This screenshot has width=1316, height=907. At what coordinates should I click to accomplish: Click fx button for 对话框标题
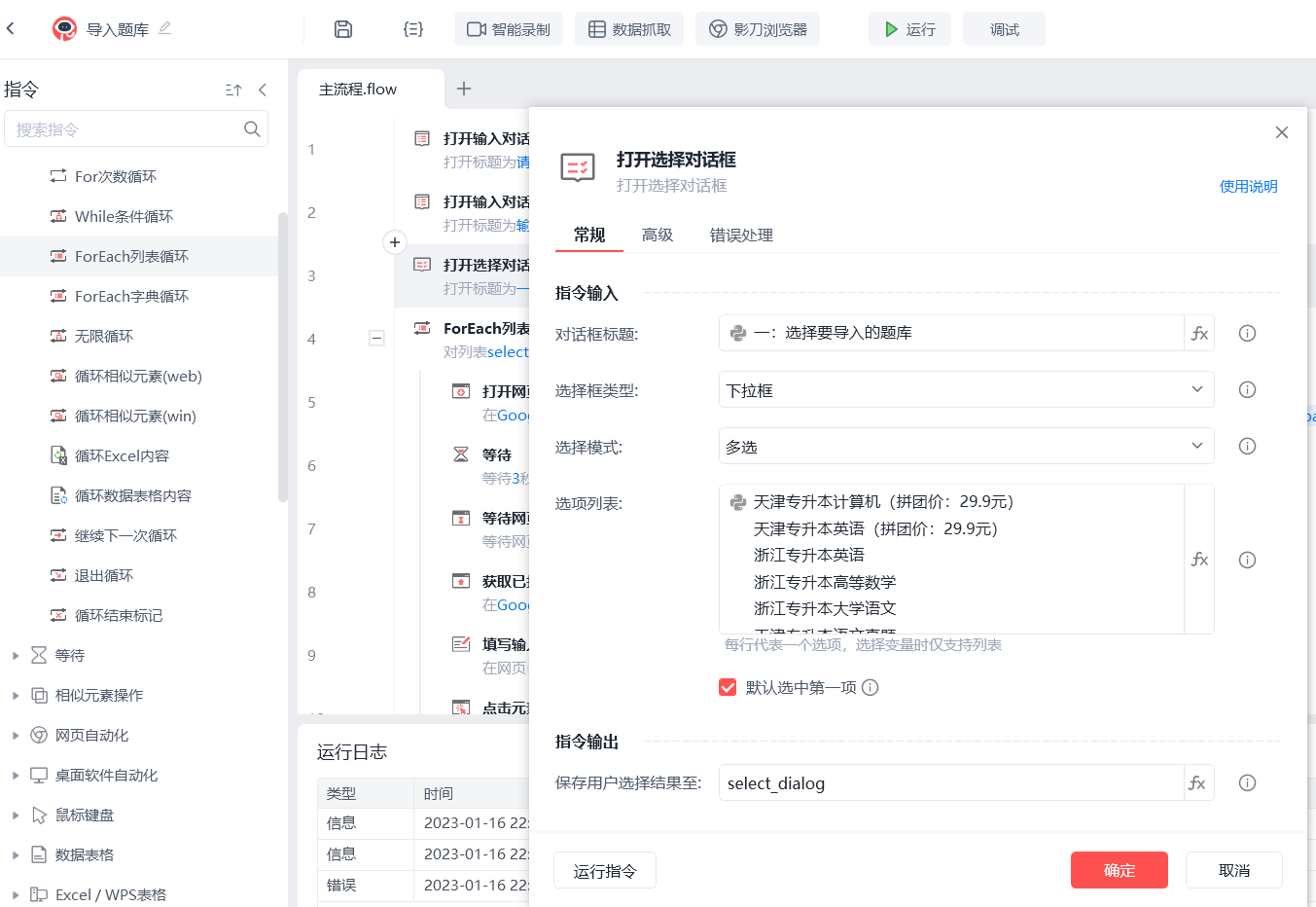point(1199,333)
